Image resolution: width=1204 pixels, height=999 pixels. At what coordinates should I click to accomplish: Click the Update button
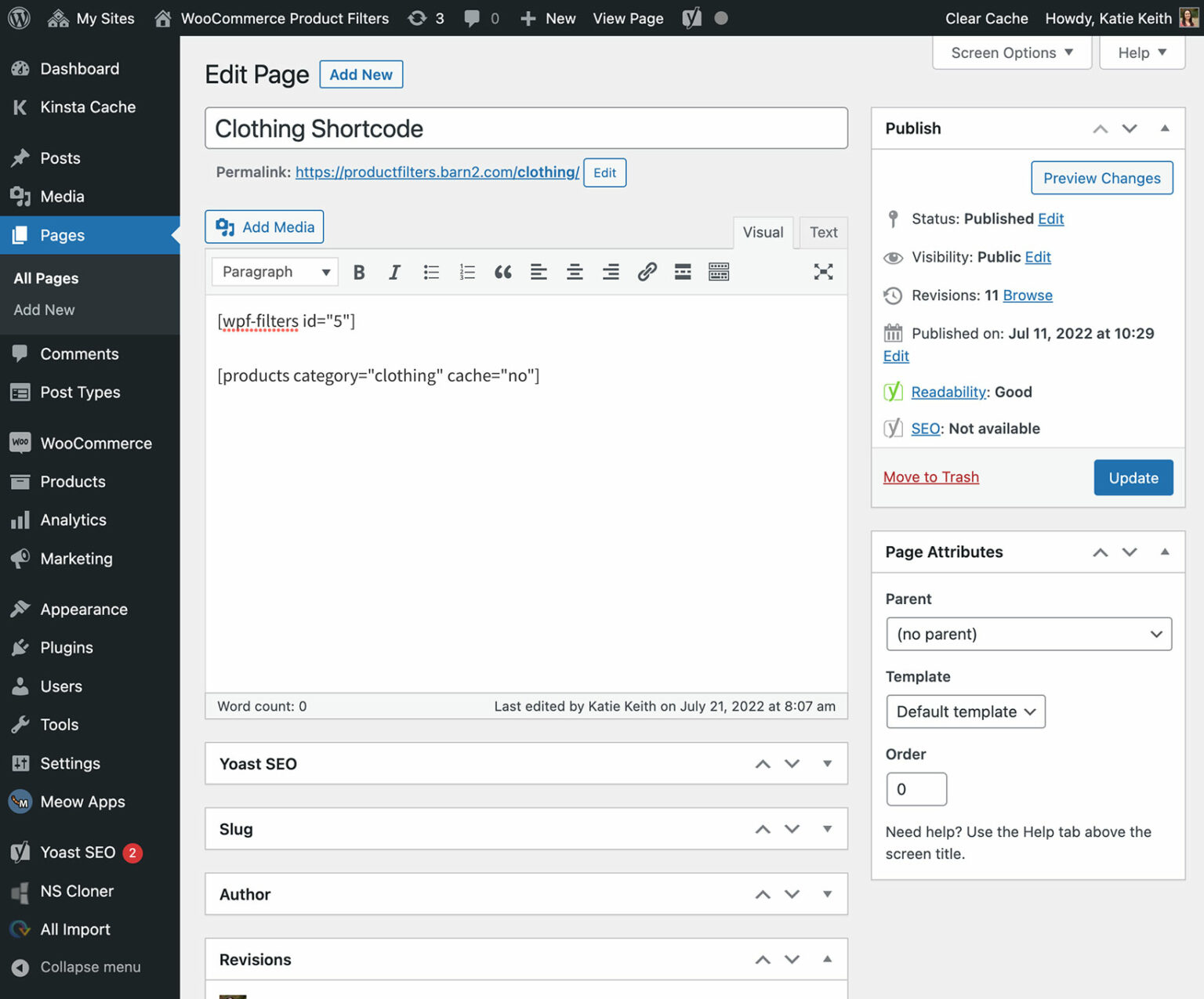[1133, 477]
